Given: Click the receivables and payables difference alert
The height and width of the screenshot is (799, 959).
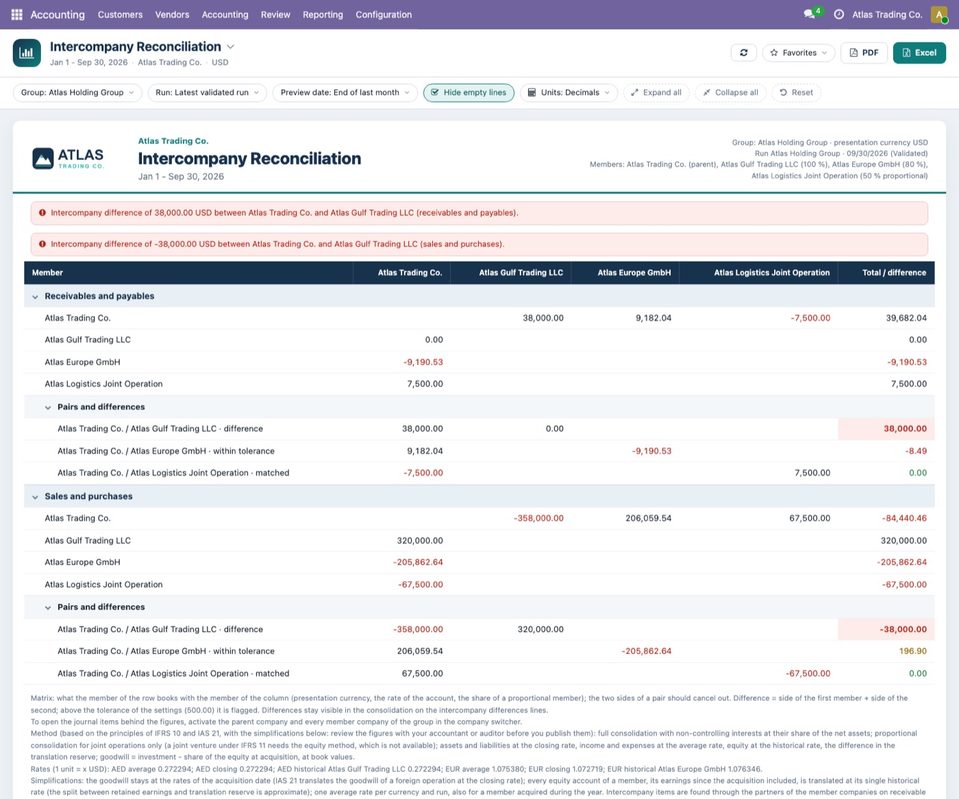Looking at the screenshot, I should tap(479, 213).
